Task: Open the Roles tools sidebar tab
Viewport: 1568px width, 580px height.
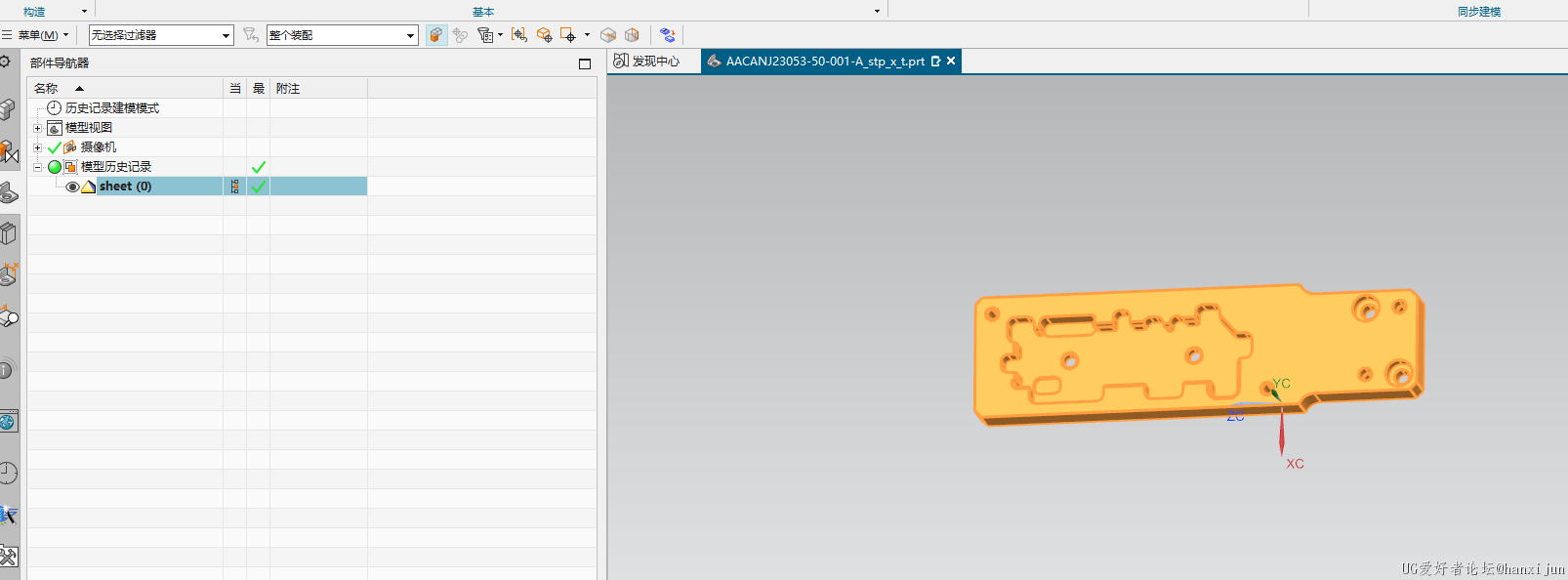Action: pos(8,557)
